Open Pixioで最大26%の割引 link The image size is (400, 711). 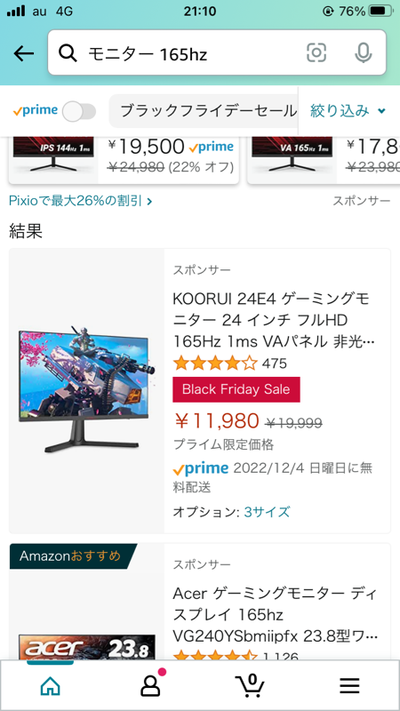pos(80,201)
